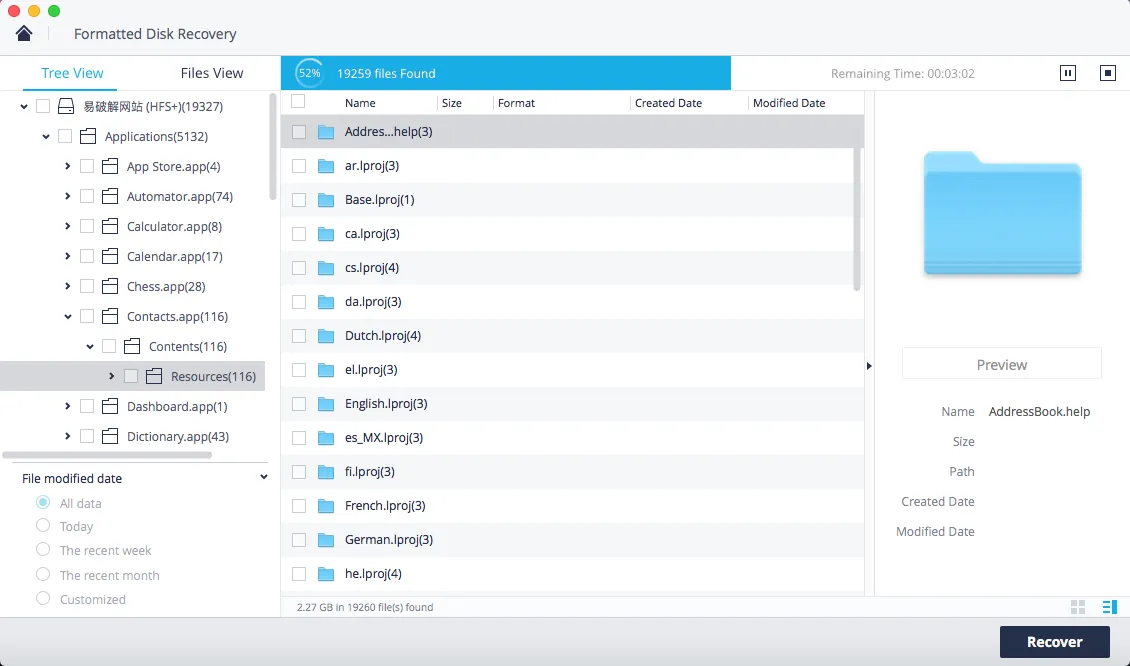Tick the root disk checkbox

click(x=43, y=107)
